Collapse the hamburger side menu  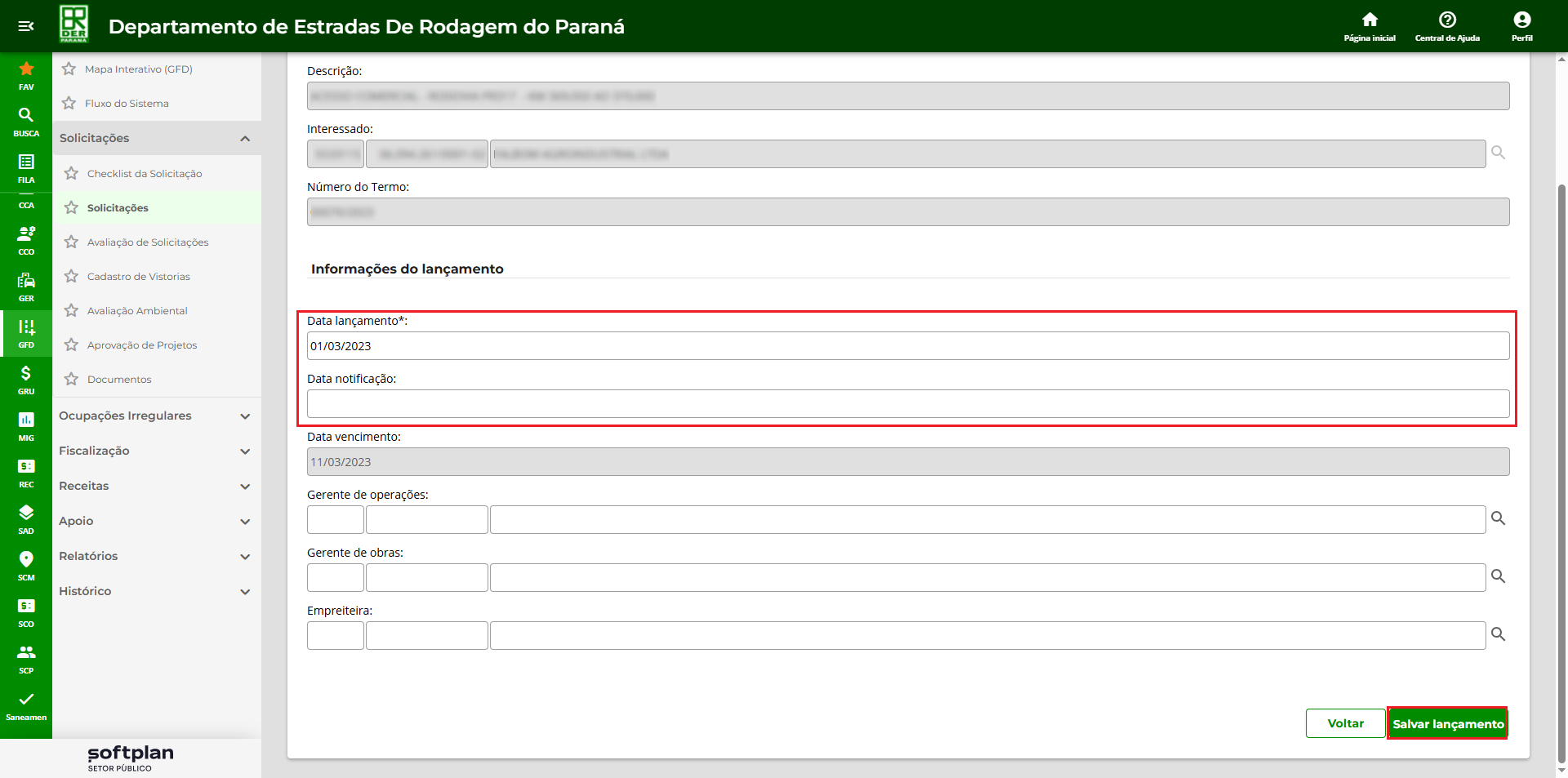tap(26, 26)
